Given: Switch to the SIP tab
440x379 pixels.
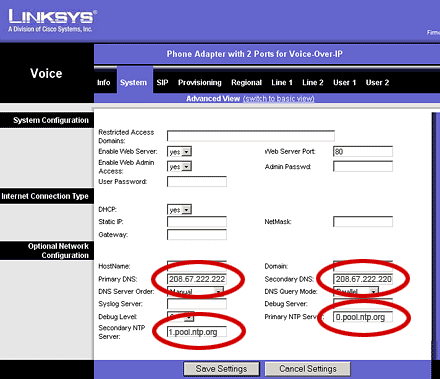Looking at the screenshot, I should 162,82.
